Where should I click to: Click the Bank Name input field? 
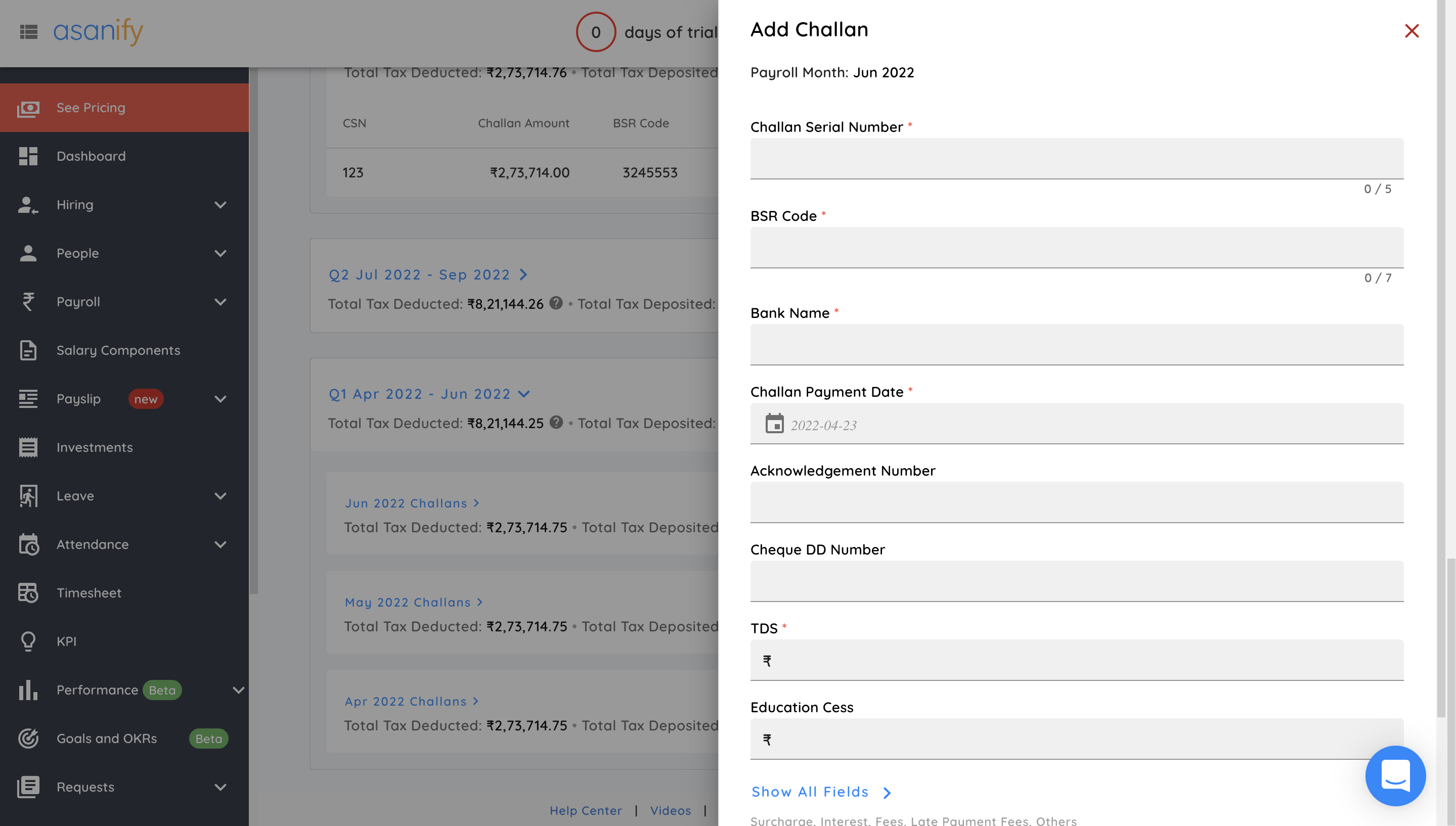pyautogui.click(x=1076, y=344)
